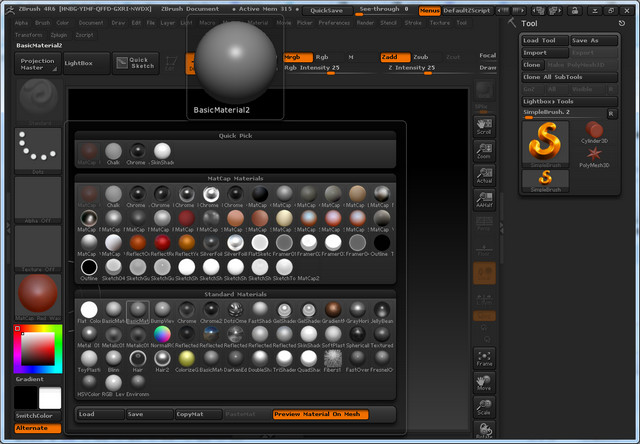The image size is (640, 444).
Task: Click the Frame mesh icon
Action: [484, 358]
